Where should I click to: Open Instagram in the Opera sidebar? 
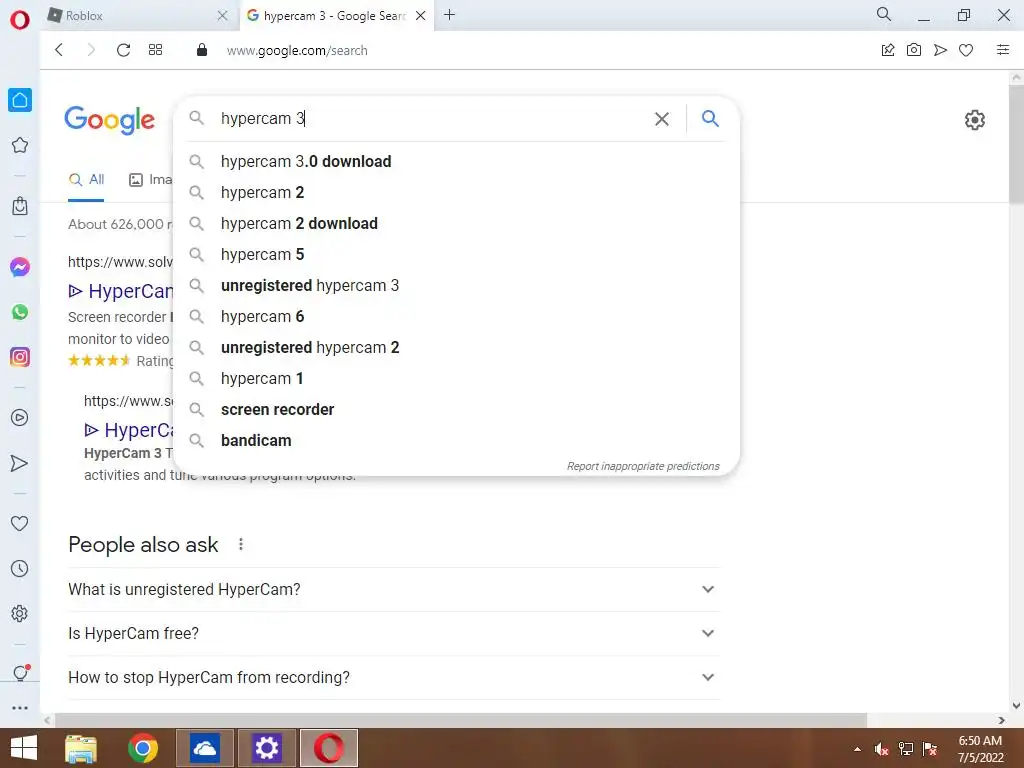click(x=20, y=357)
